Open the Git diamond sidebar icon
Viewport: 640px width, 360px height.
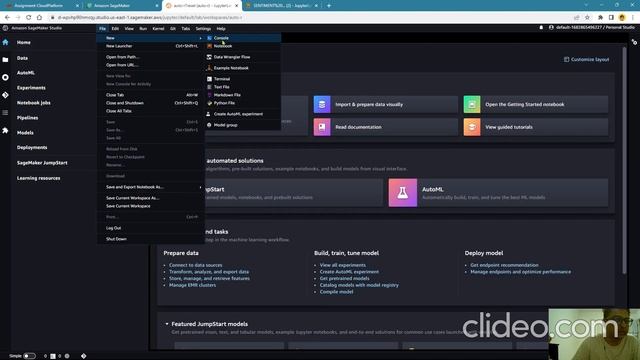[x=5, y=95]
